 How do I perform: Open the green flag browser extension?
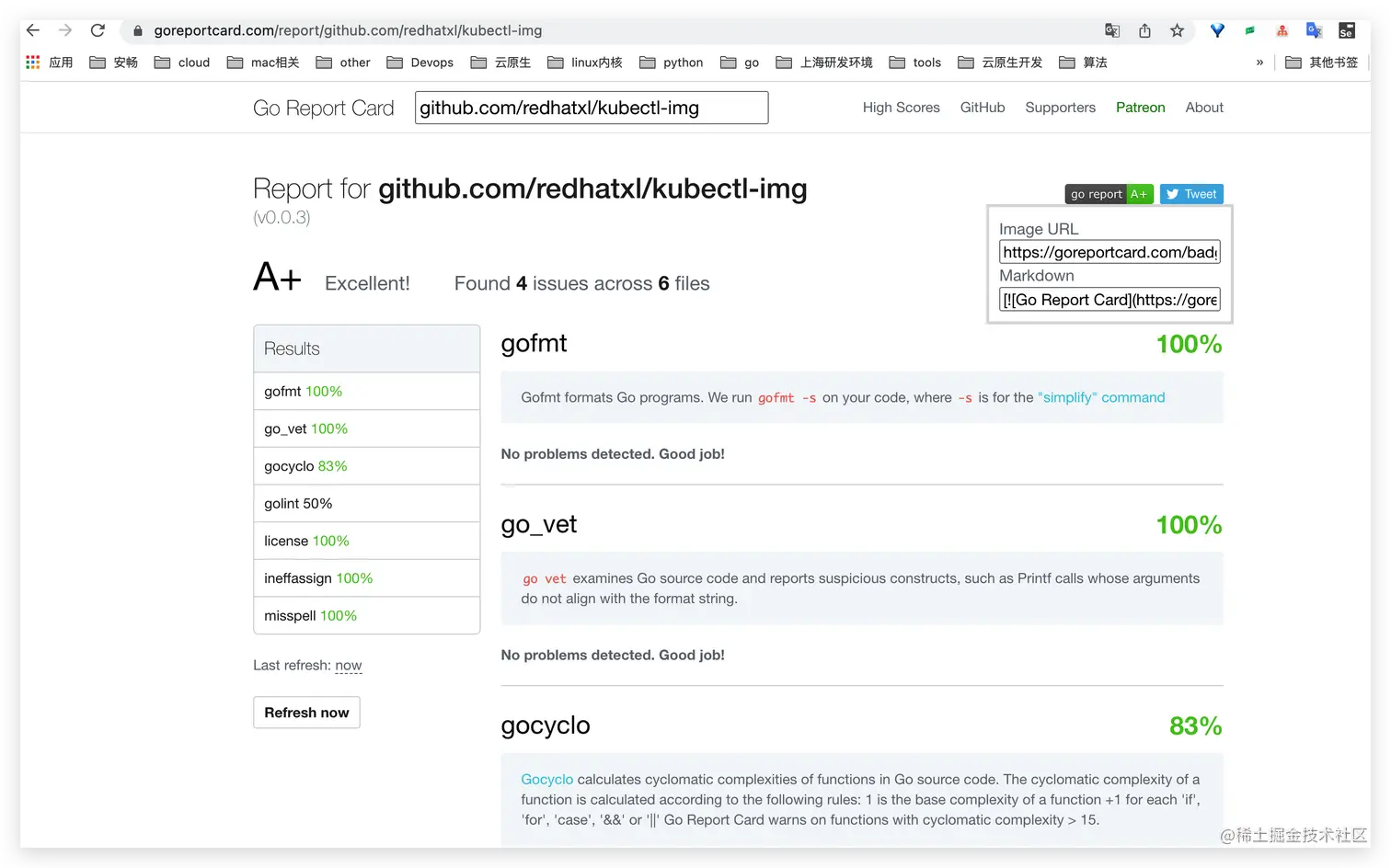point(1249,30)
